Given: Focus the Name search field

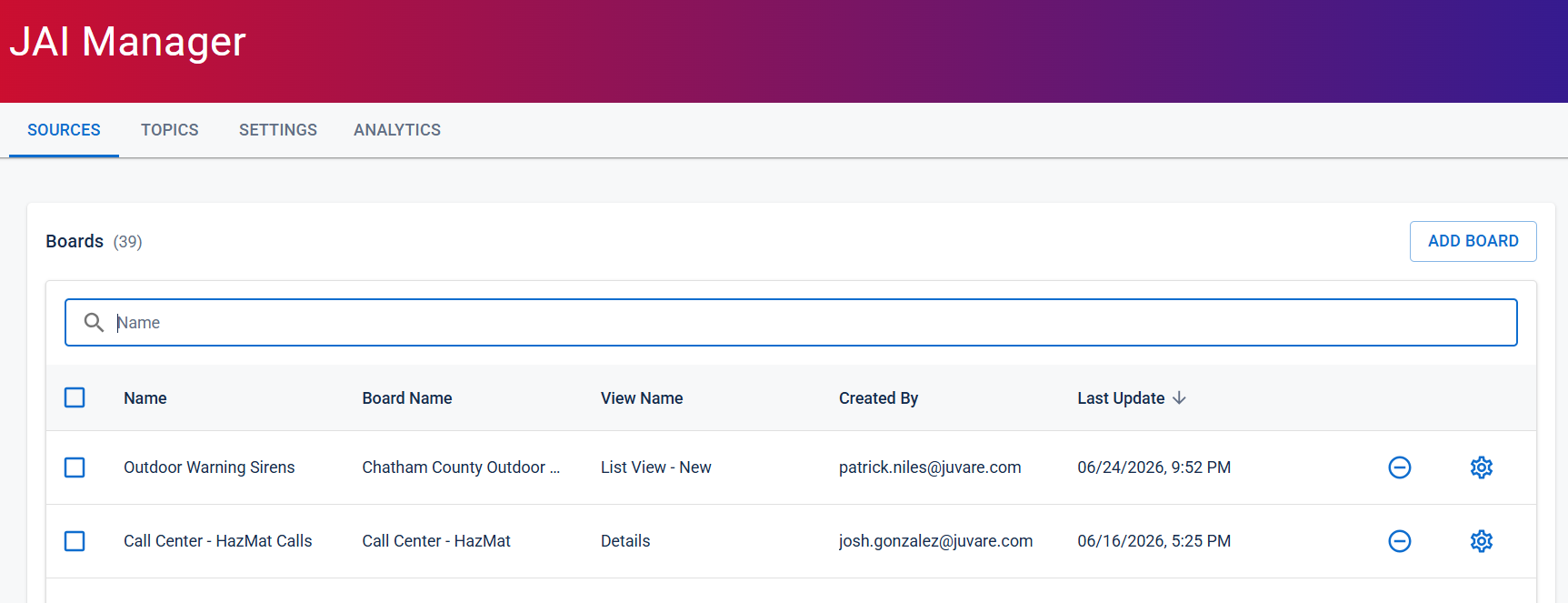Looking at the screenshot, I should 791,322.
